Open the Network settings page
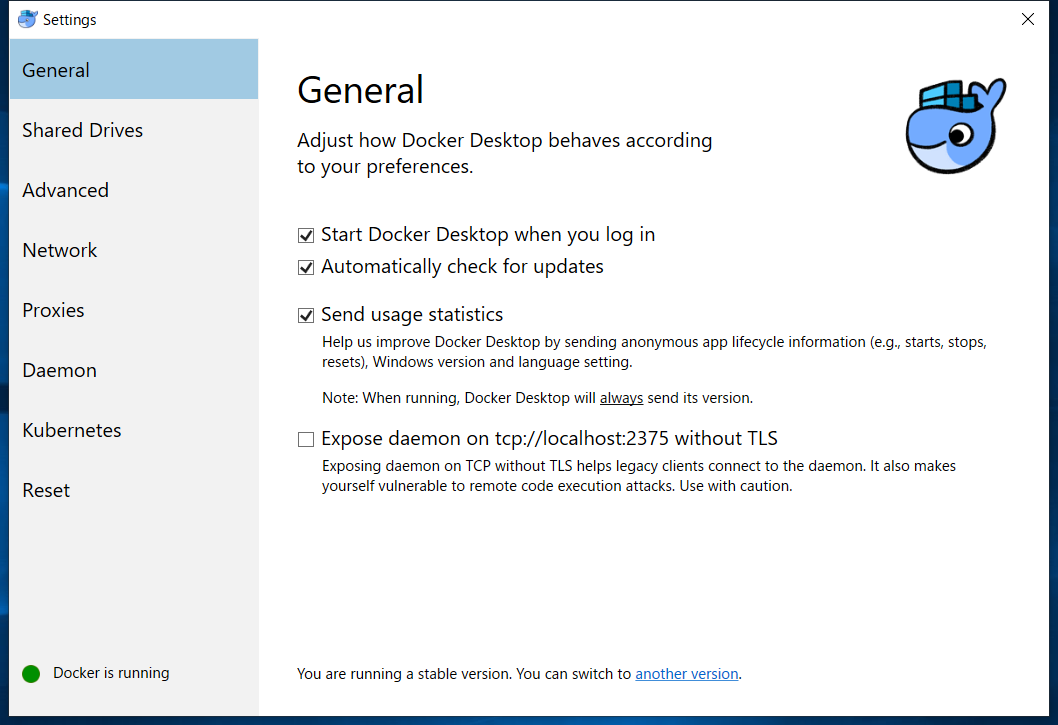The width and height of the screenshot is (1058, 725). 60,250
